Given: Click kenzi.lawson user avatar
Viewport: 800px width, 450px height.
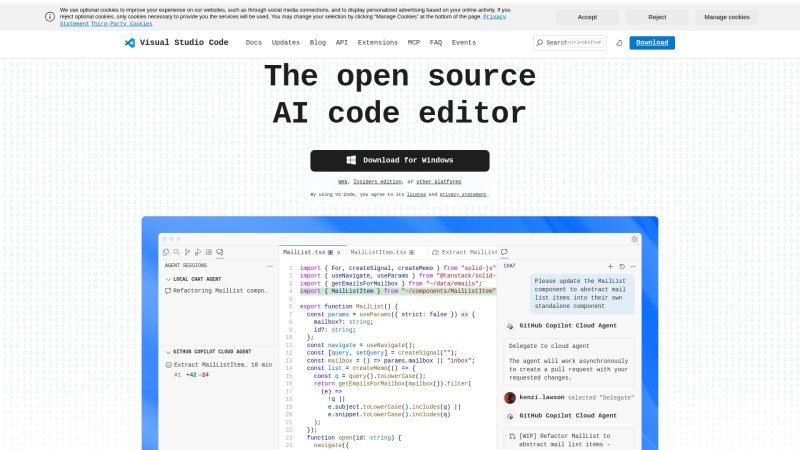Looking at the screenshot, I should click(510, 397).
